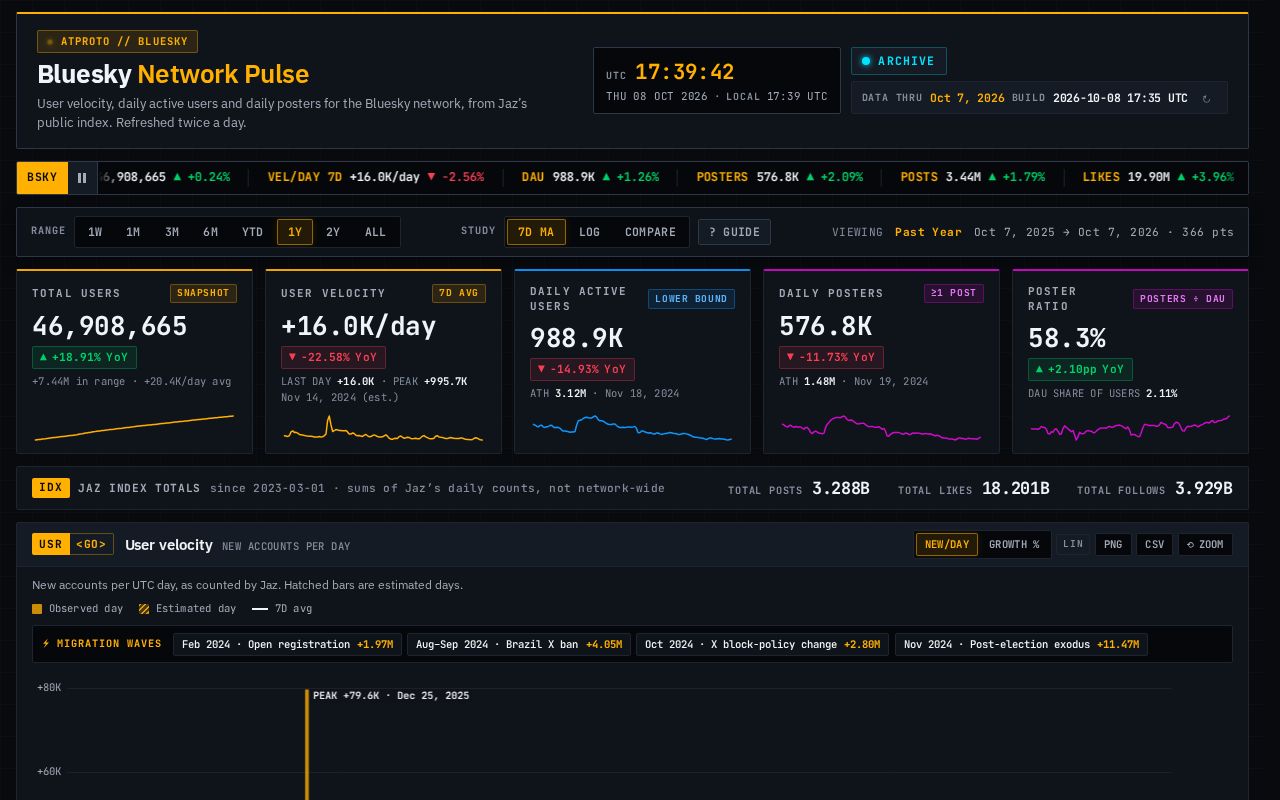
Task: Click the SNAPSHOT badge on Total Users
Action: point(203,293)
